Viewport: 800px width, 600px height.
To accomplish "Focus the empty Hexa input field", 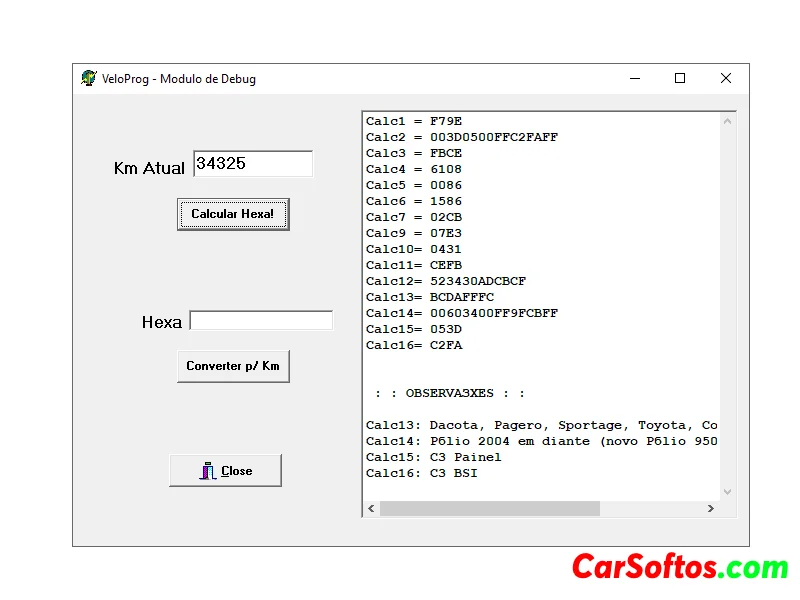I will tap(261, 321).
